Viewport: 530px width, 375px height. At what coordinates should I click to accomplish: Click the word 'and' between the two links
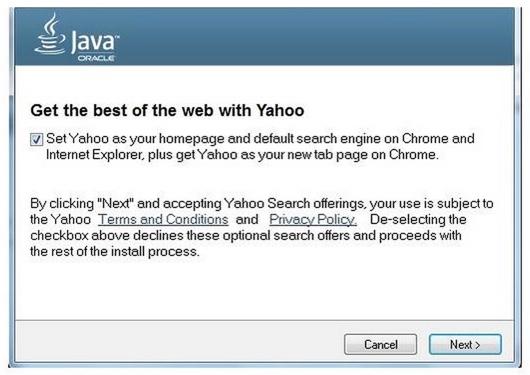point(247,220)
